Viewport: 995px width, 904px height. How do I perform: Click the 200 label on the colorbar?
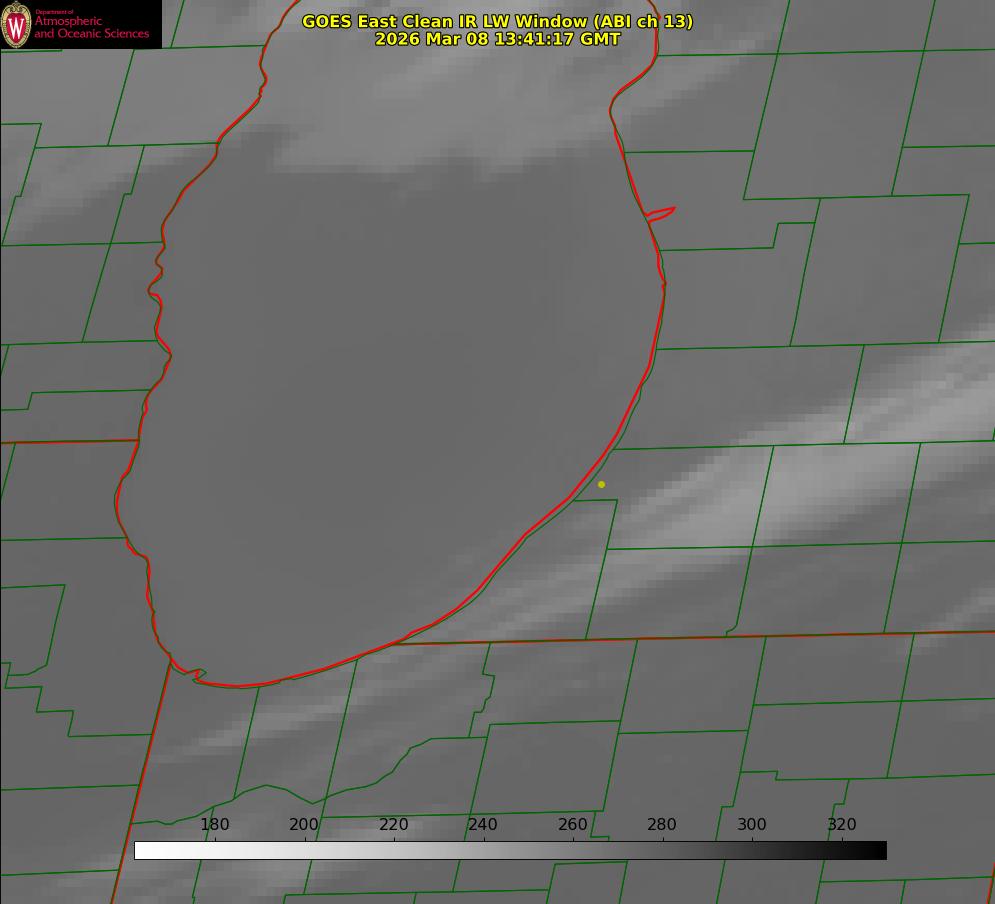pos(304,825)
